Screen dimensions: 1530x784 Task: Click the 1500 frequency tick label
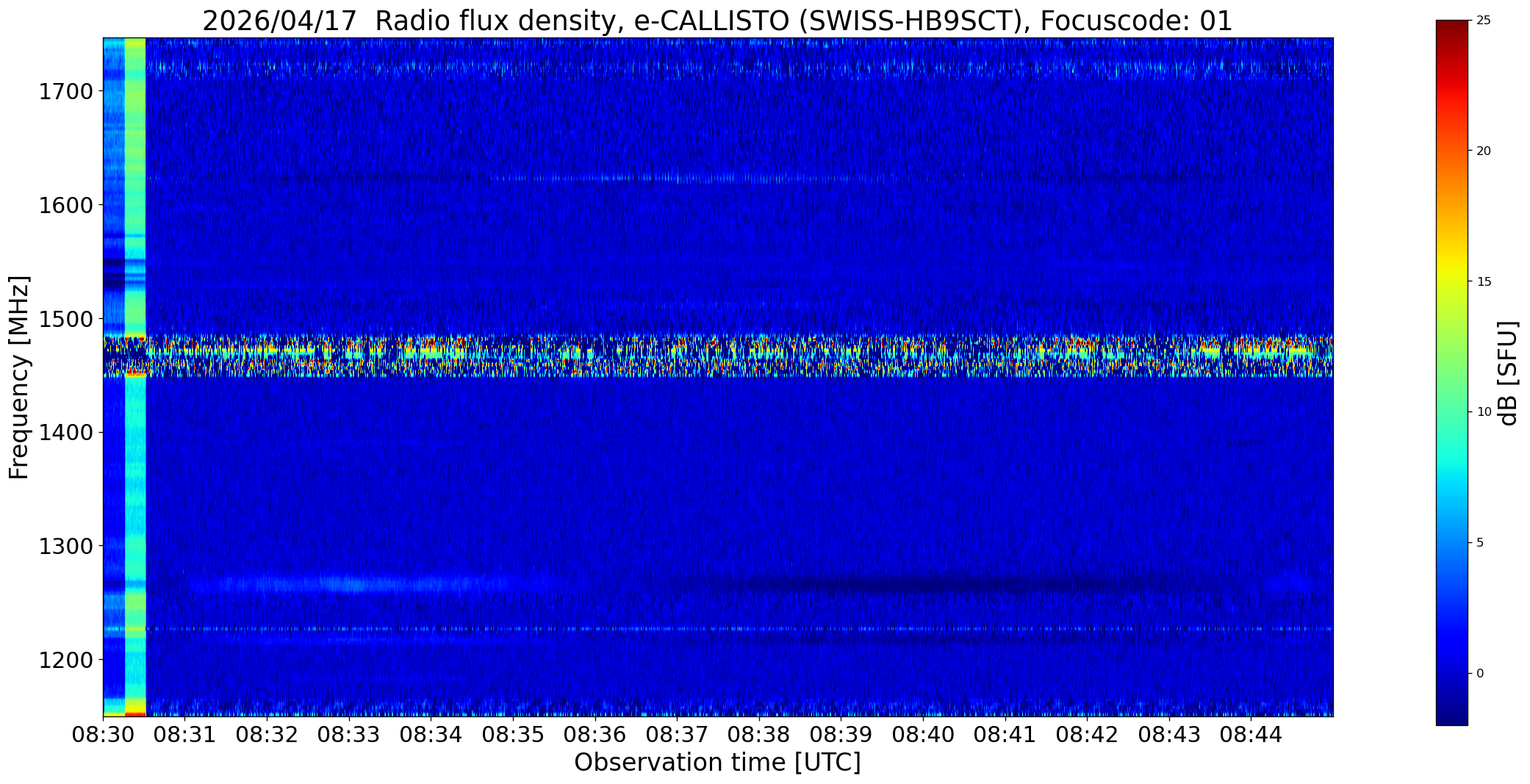pyautogui.click(x=65, y=319)
